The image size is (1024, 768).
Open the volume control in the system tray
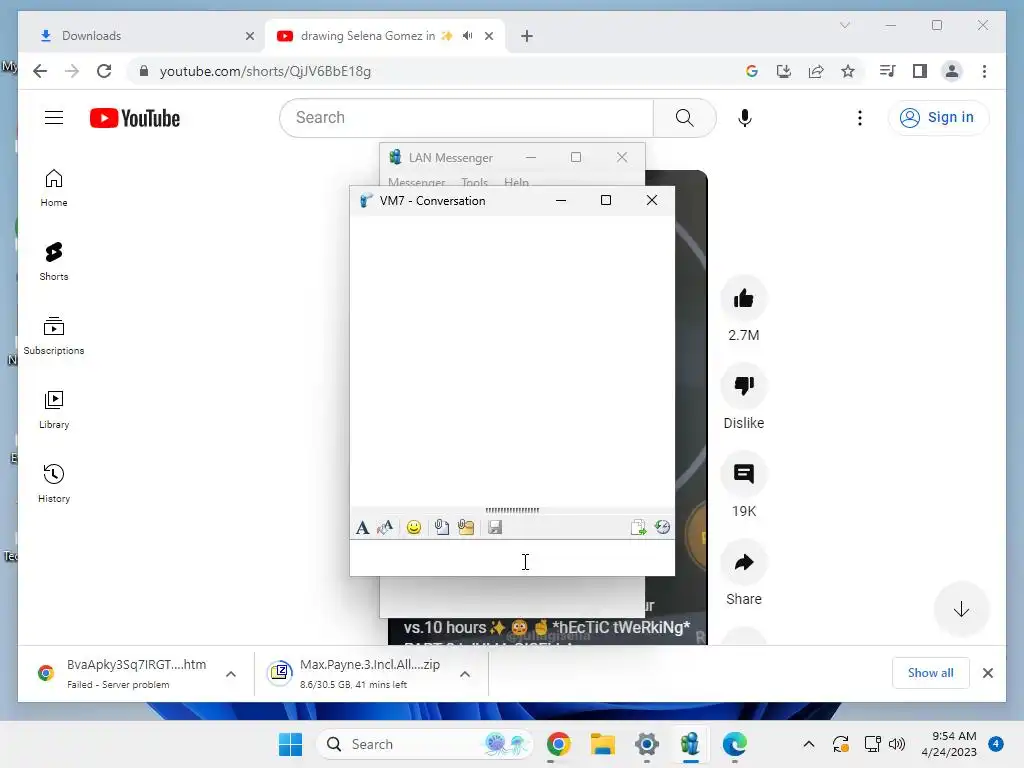point(897,744)
